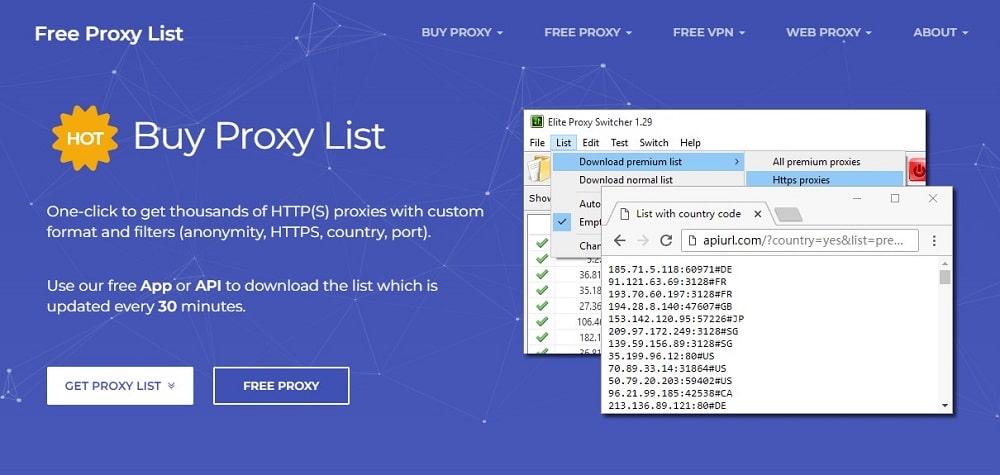Click the green check beside 27.36
Viewport: 1000px width, 475px height.
point(542,305)
